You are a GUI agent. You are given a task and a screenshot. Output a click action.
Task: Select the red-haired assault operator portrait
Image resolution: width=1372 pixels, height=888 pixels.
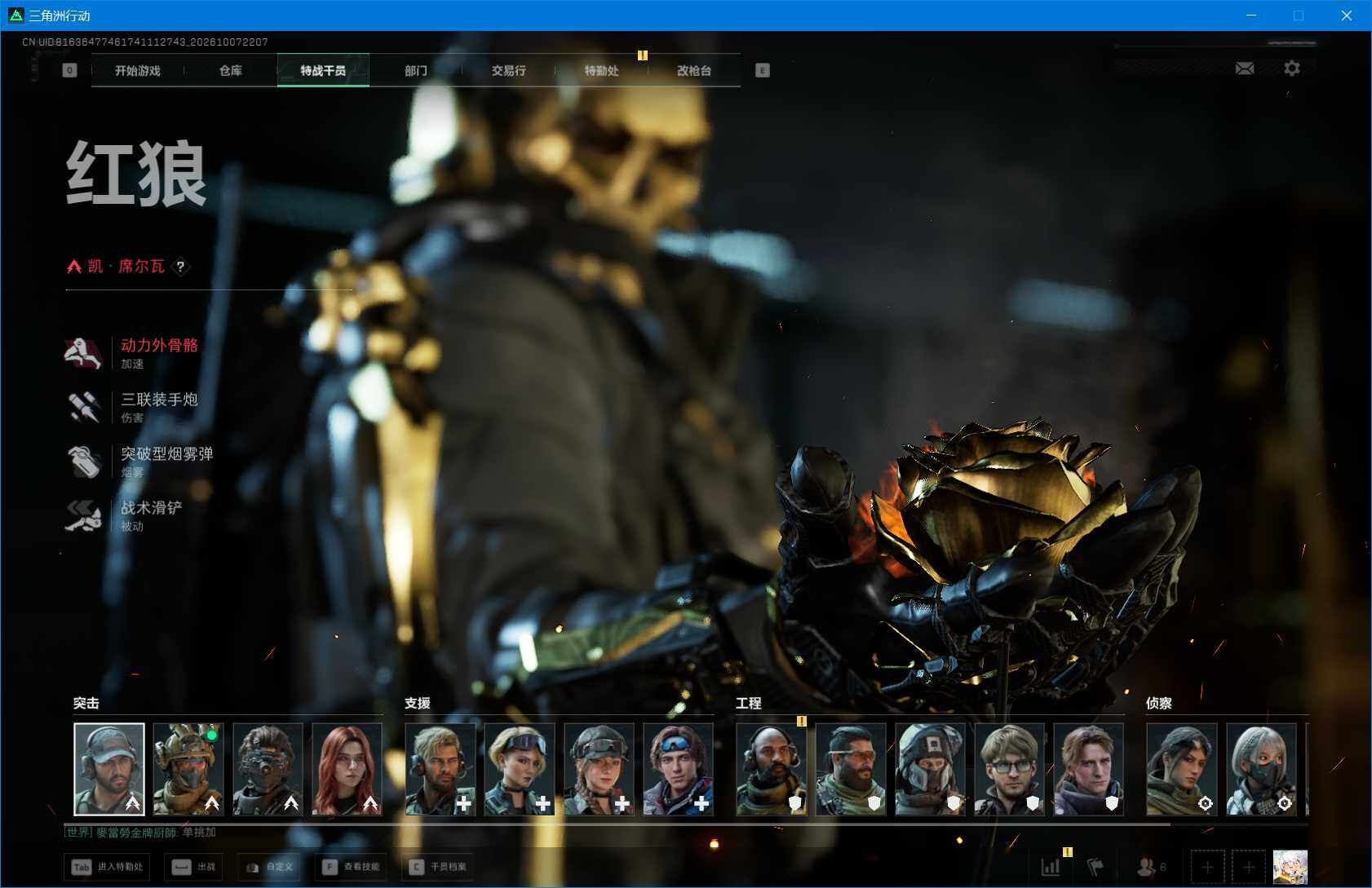[347, 769]
